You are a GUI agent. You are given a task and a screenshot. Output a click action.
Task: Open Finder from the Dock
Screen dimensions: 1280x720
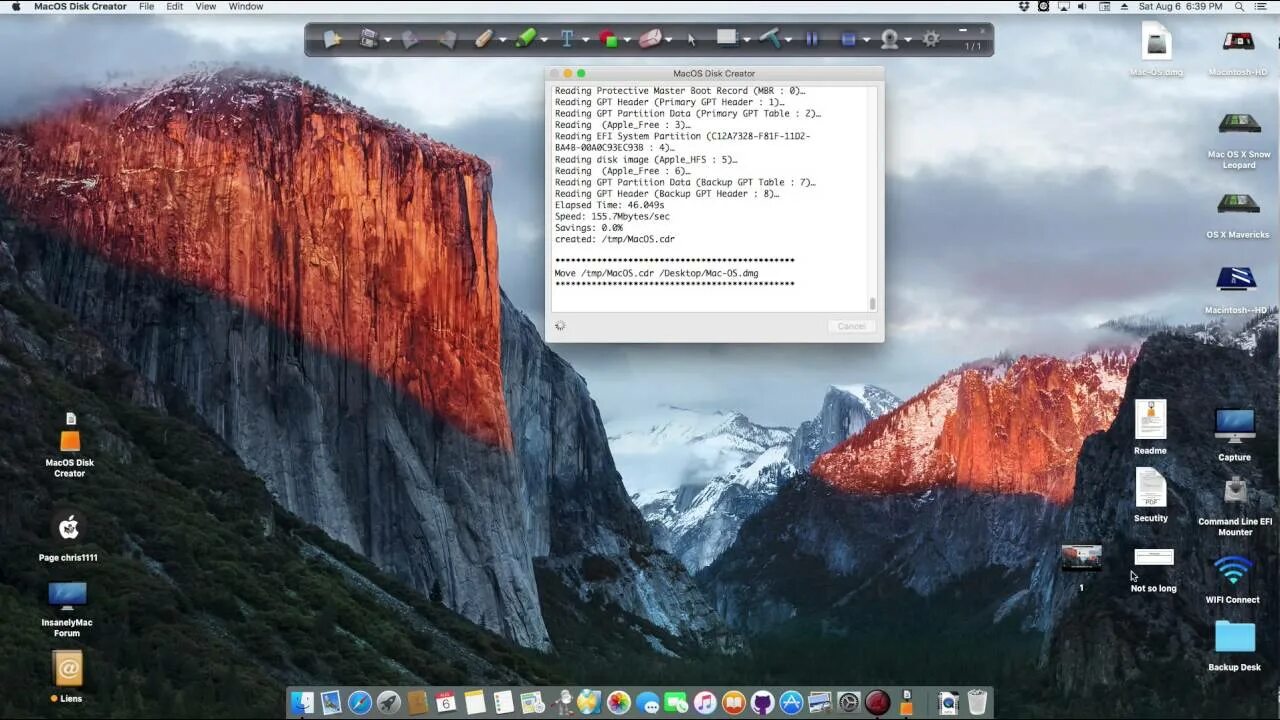click(x=302, y=702)
